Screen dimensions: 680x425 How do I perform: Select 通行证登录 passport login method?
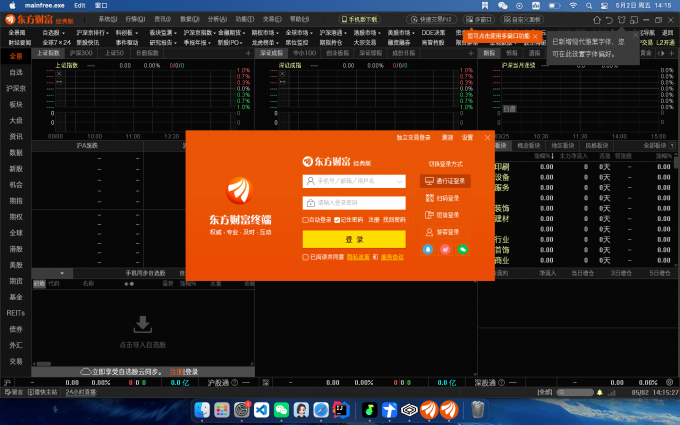click(445, 181)
